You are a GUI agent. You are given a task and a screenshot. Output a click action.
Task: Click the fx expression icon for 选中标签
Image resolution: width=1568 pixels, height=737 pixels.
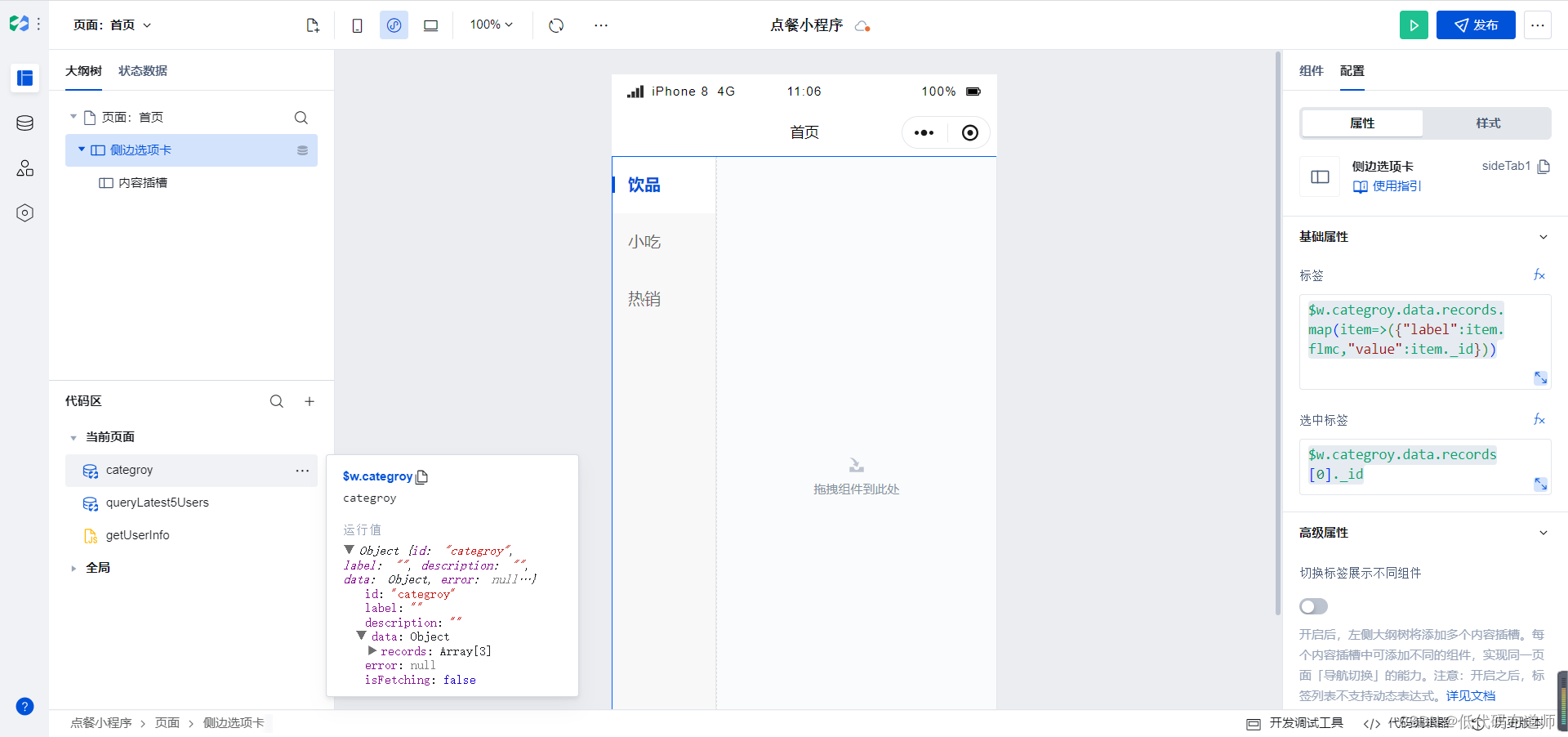[x=1539, y=420]
